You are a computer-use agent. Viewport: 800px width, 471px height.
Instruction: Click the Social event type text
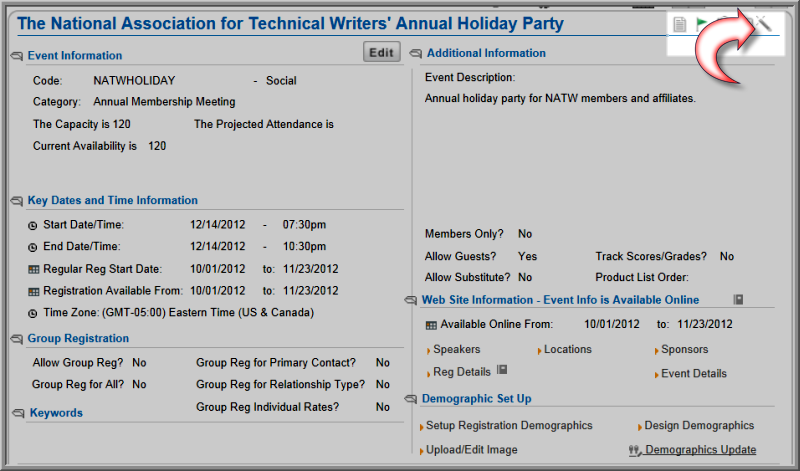(x=281, y=81)
